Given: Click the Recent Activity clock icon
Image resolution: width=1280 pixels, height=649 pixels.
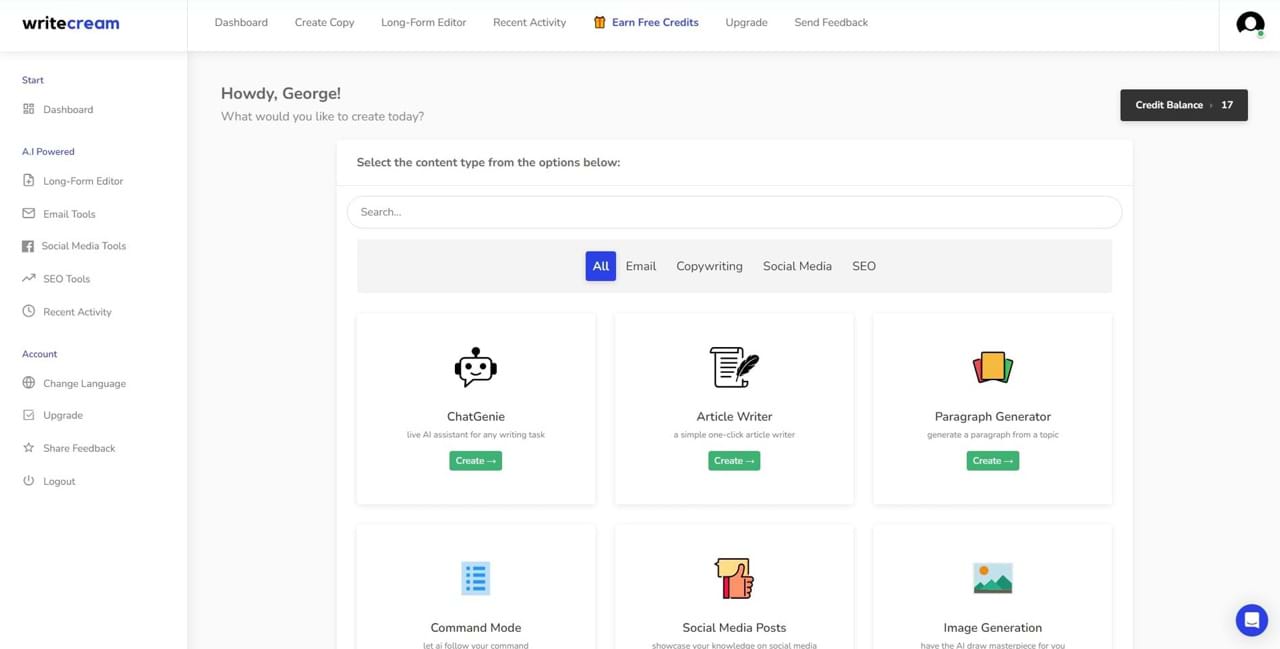Looking at the screenshot, I should (28, 312).
